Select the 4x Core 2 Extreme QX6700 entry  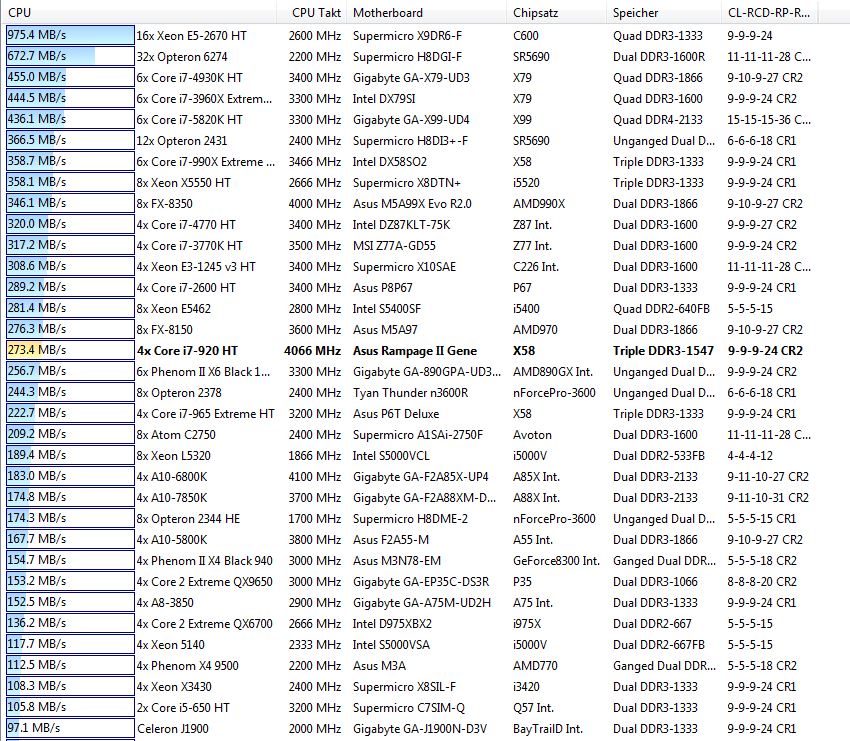(204, 624)
